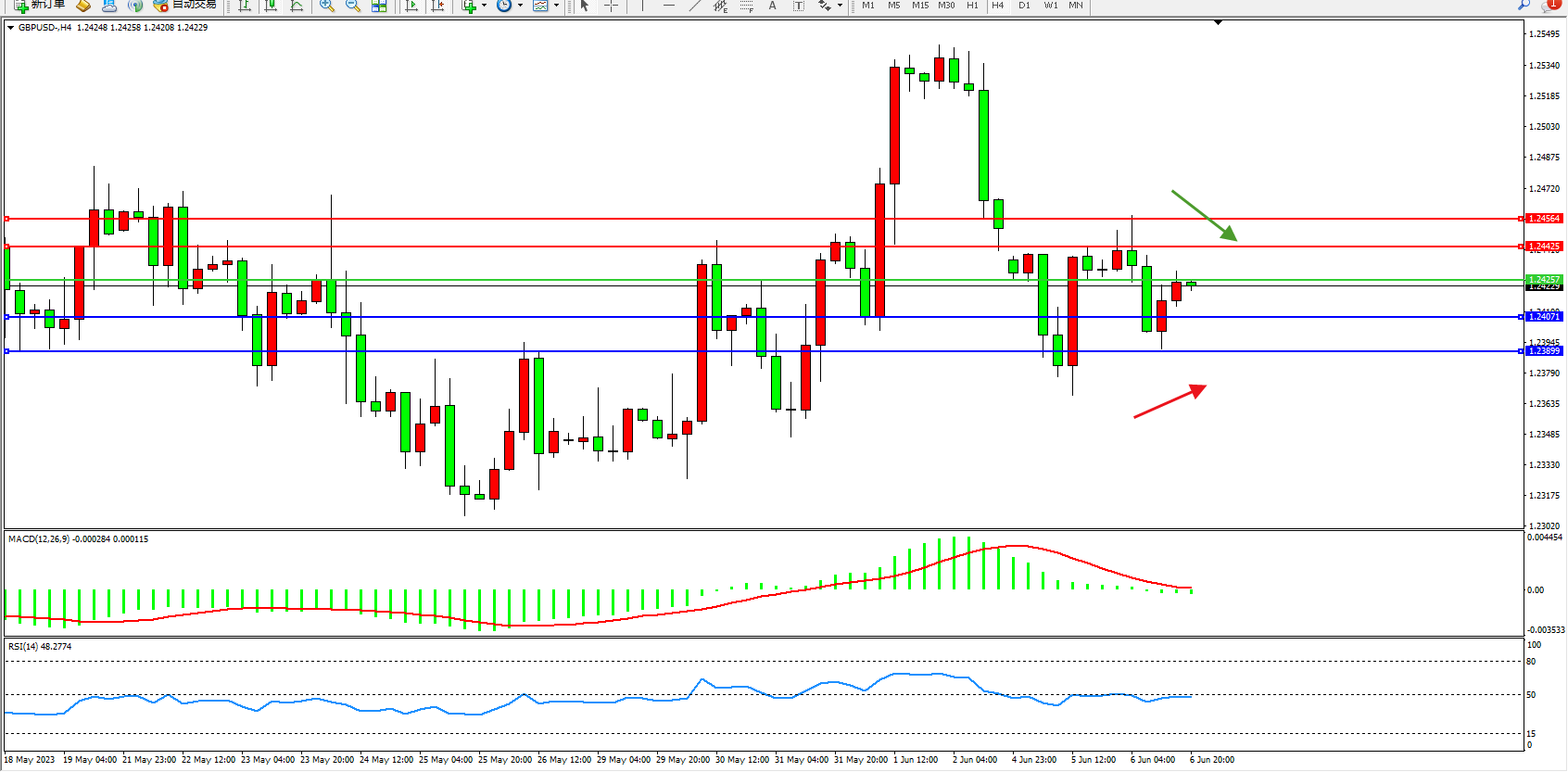Open the periodicity clock dropdown arrow
The width and height of the screenshot is (1568, 772).
pos(520,6)
